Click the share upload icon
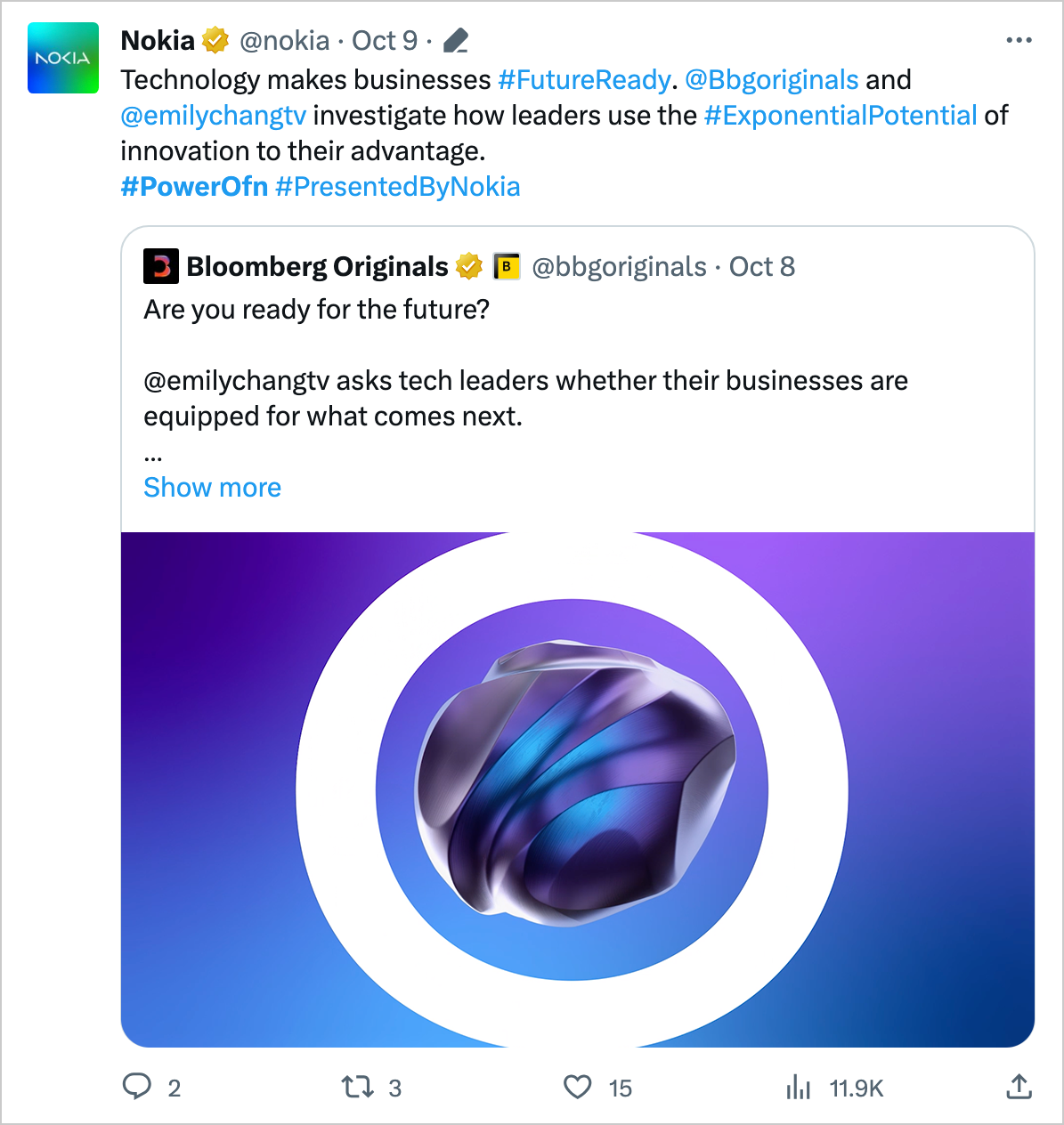This screenshot has height=1125, width=1064. coord(1019,1087)
